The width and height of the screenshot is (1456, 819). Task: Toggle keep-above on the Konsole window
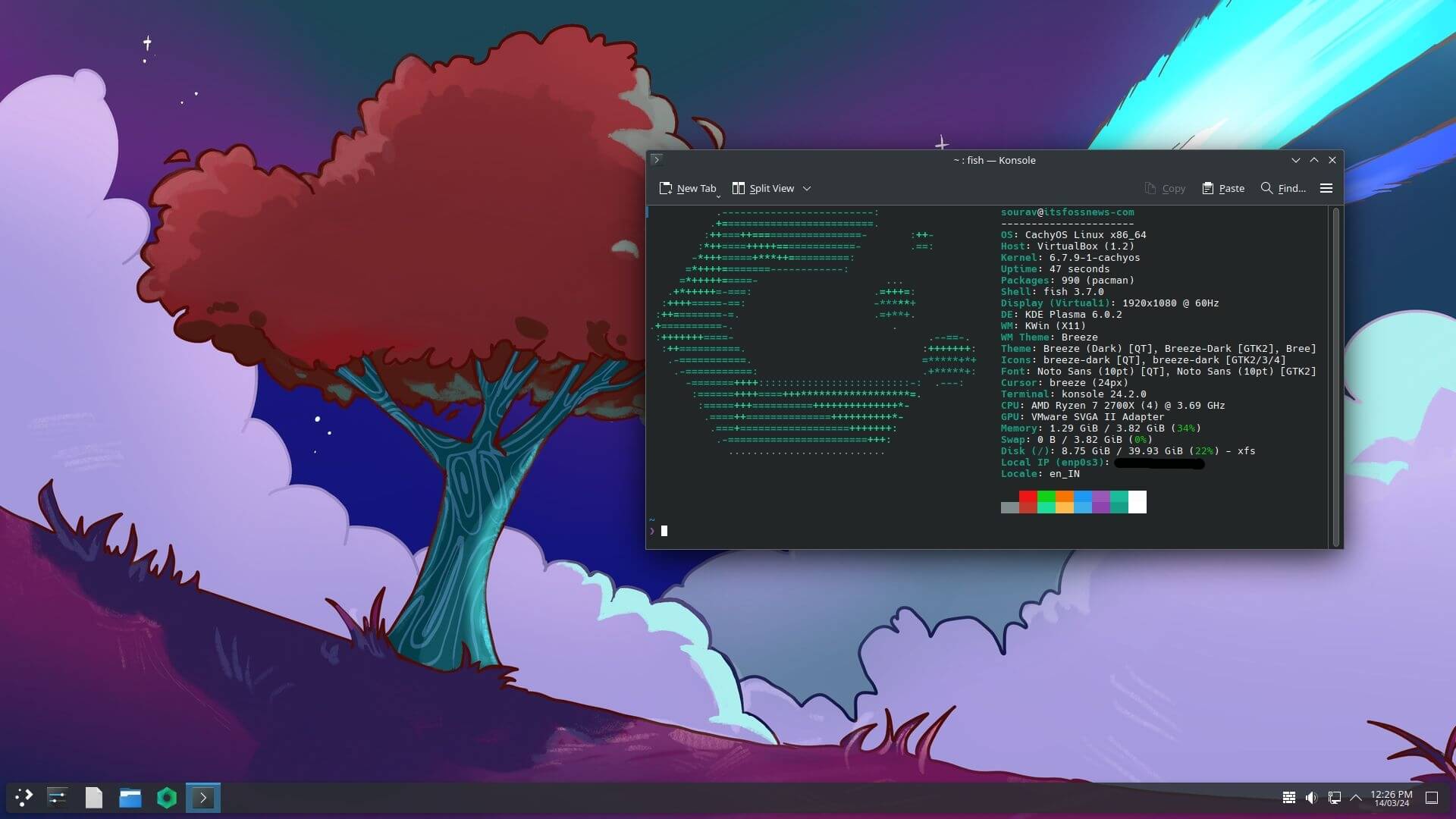point(1314,160)
